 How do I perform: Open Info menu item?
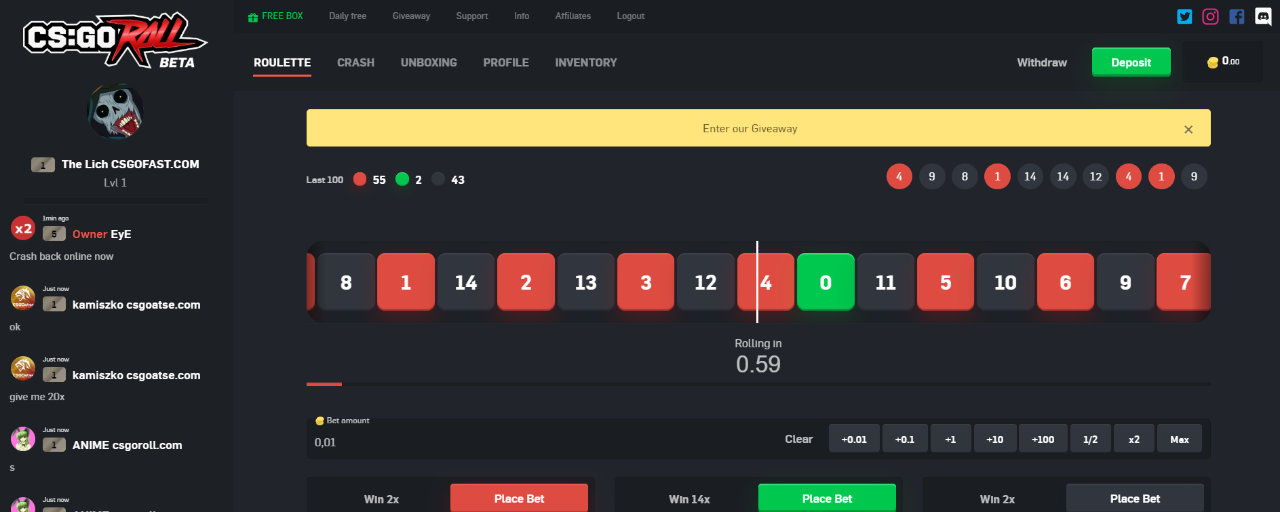(522, 16)
